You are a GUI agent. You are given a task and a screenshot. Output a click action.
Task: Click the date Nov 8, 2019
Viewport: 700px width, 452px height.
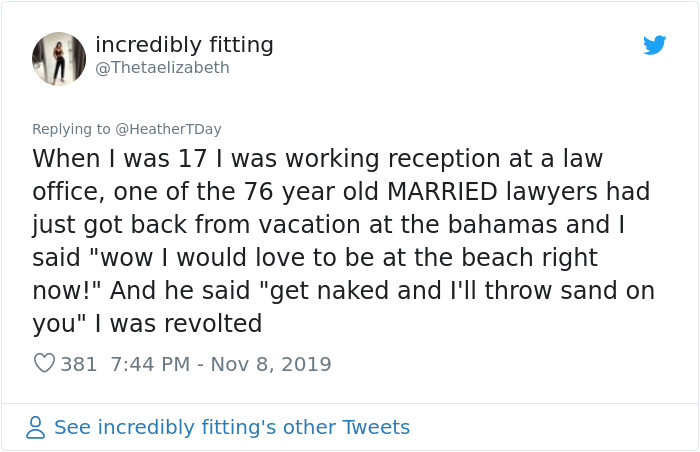[x=273, y=364]
